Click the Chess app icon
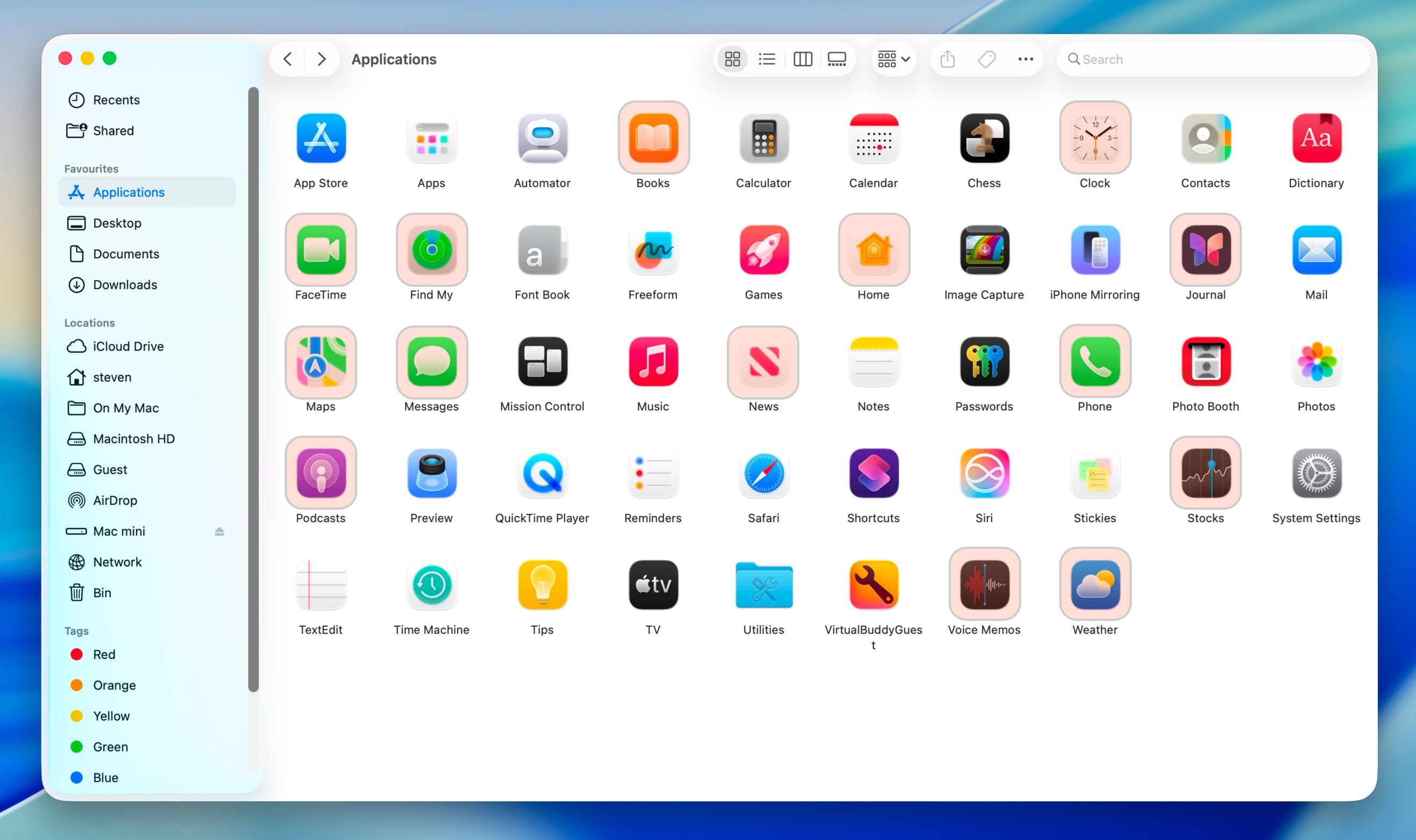 (x=984, y=138)
